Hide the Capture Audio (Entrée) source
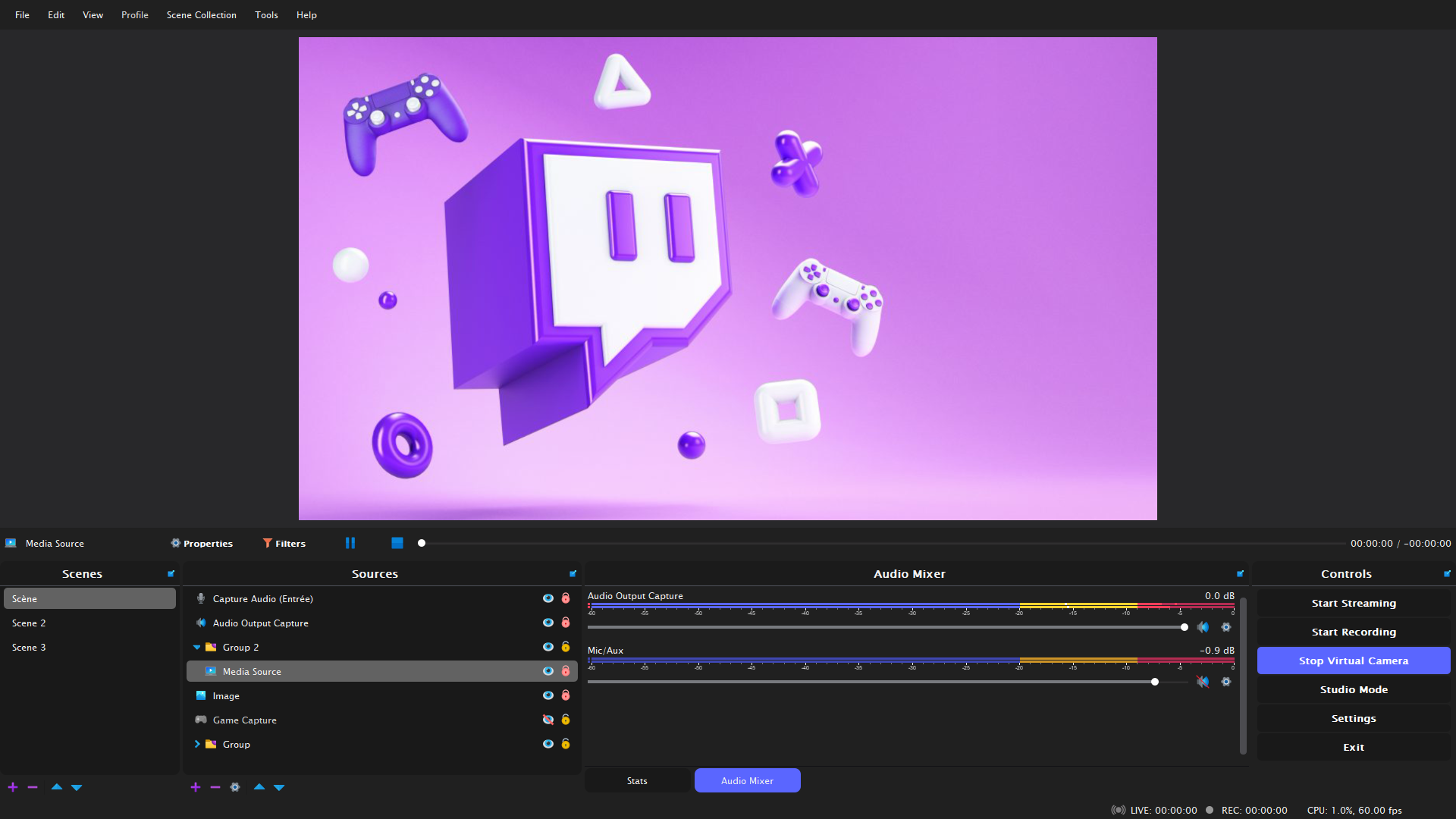 click(x=548, y=598)
